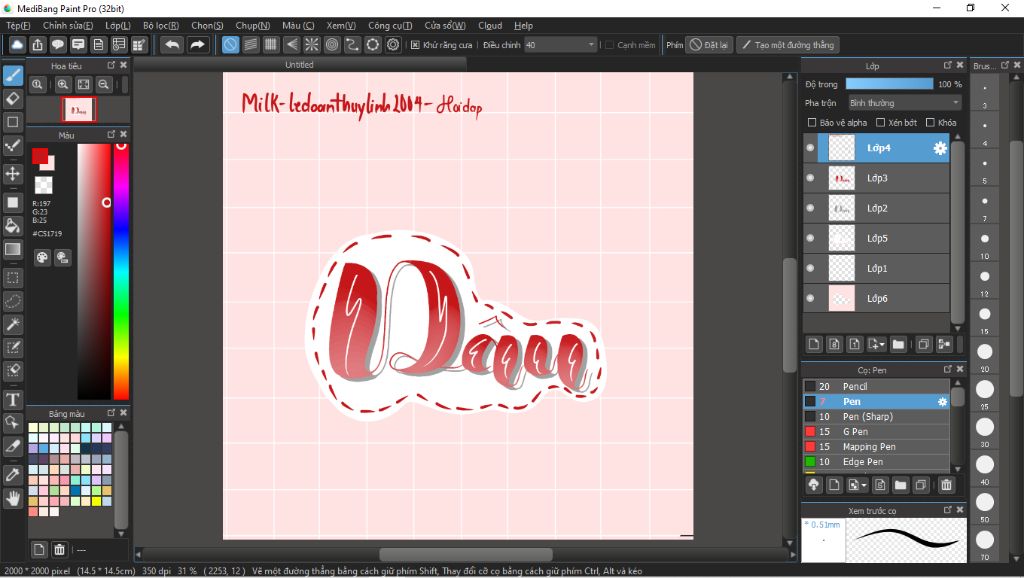This screenshot has width=1024, height=578.
Task: Click the rainbow hue slider bar
Action: pos(121,271)
